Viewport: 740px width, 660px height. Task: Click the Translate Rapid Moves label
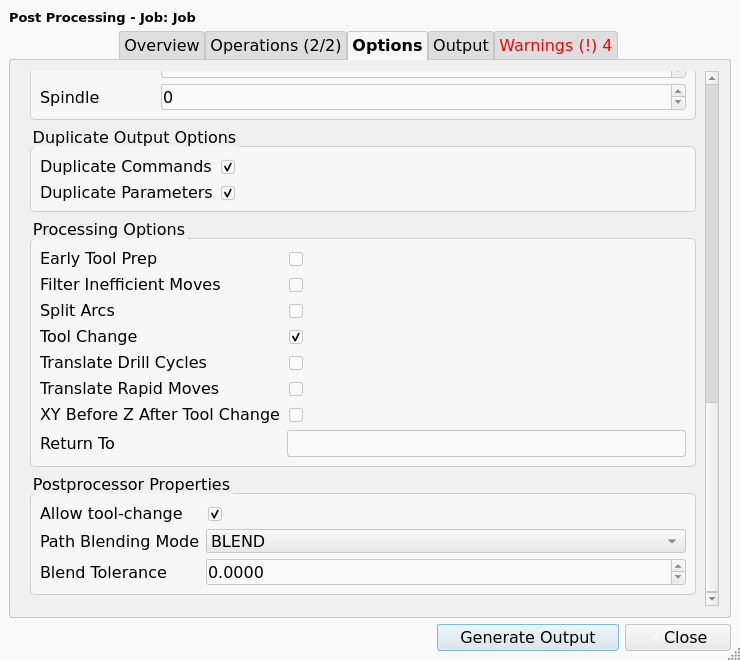click(x=129, y=389)
